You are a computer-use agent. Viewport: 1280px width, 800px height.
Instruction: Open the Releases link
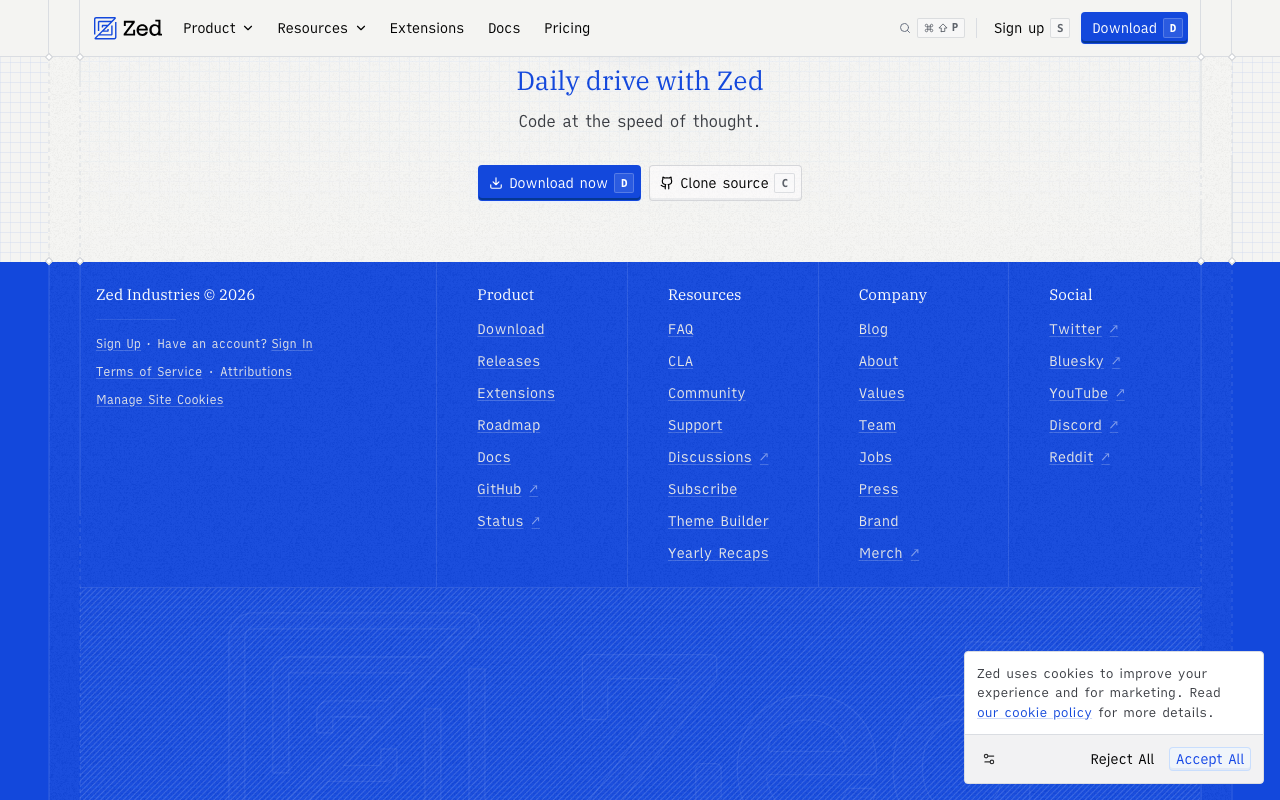click(x=508, y=361)
